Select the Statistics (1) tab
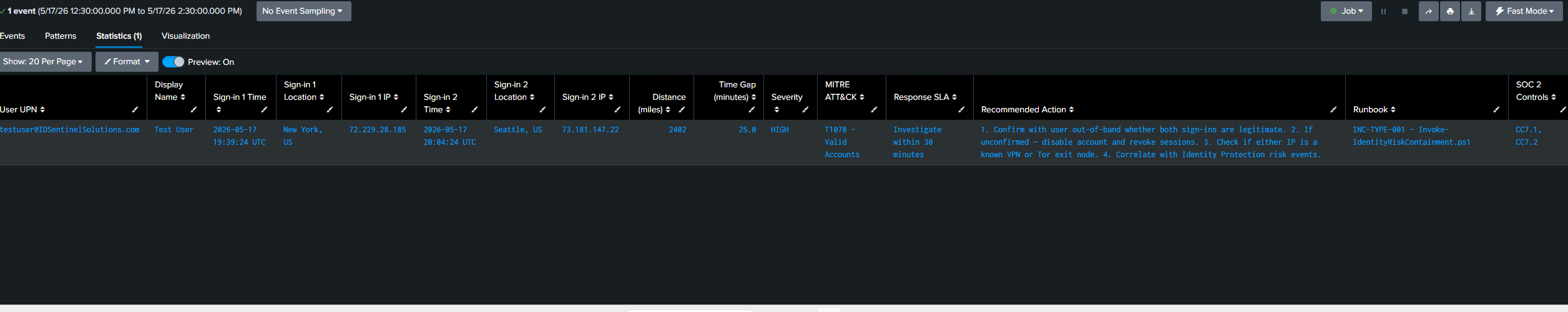1568x312 pixels. coord(119,36)
